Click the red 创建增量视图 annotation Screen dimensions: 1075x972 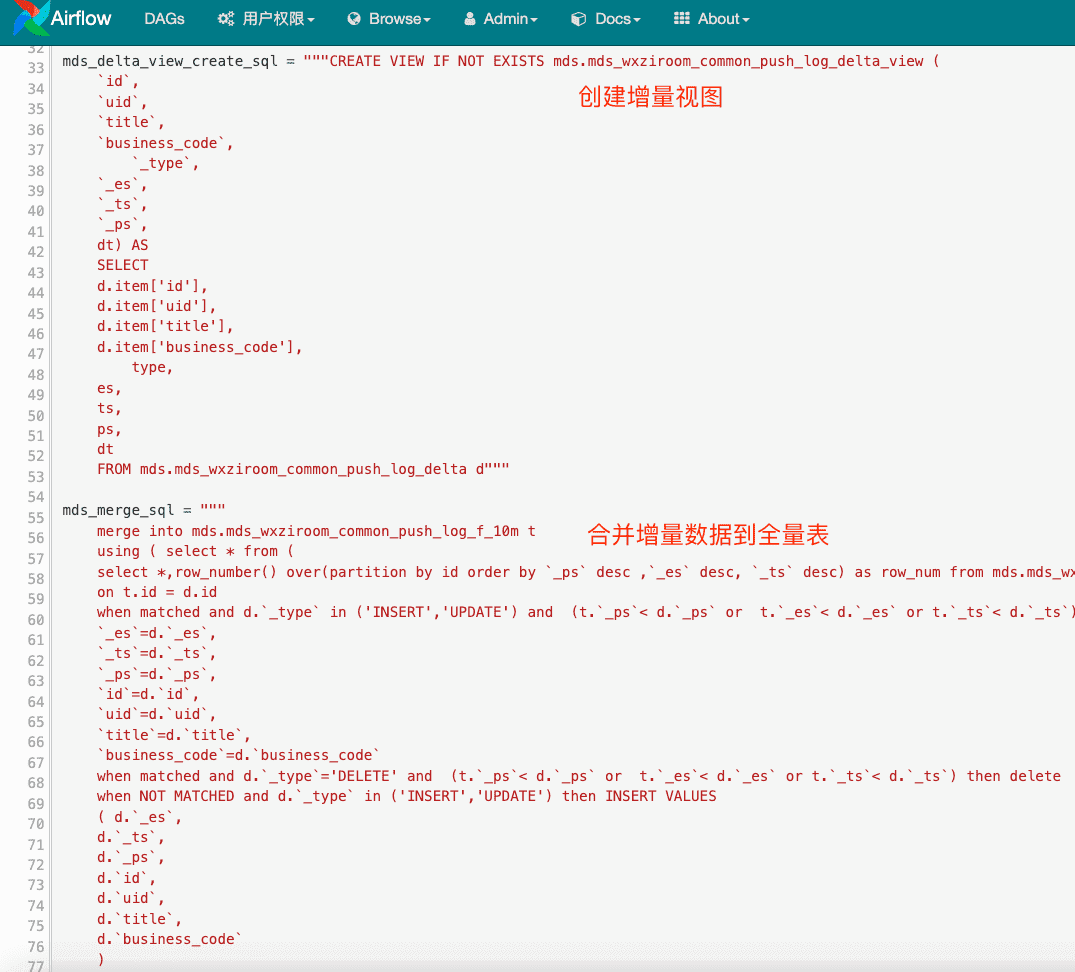650,97
